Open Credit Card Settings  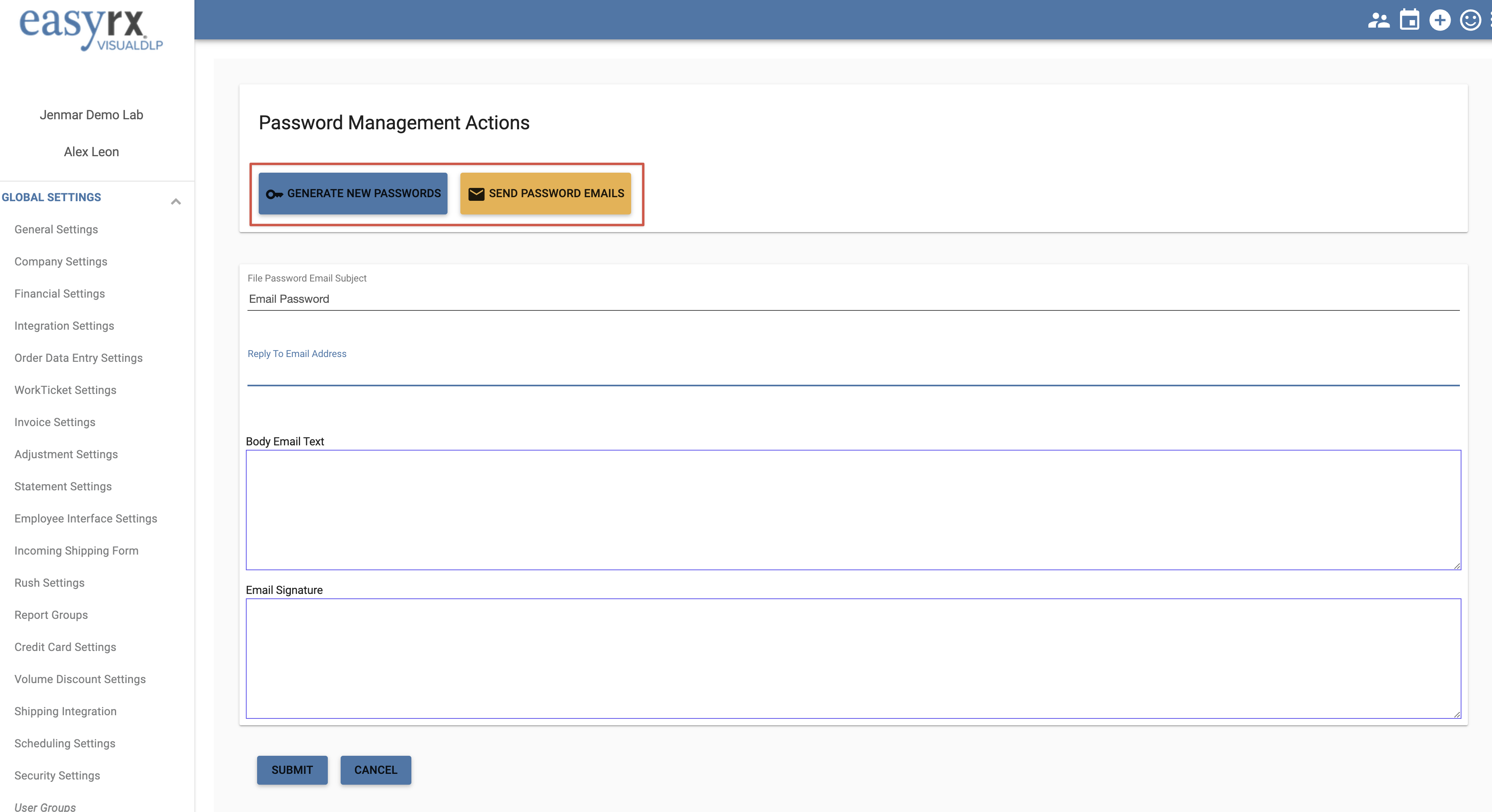[65, 647]
